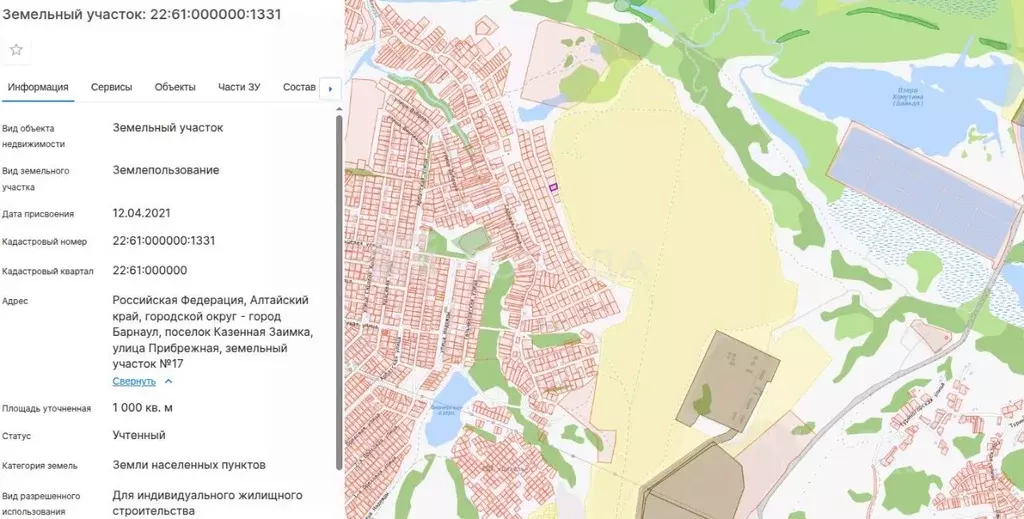Click chevron next to Свернуть link
Image resolution: width=1024 pixels, height=519 pixels.
point(168,381)
